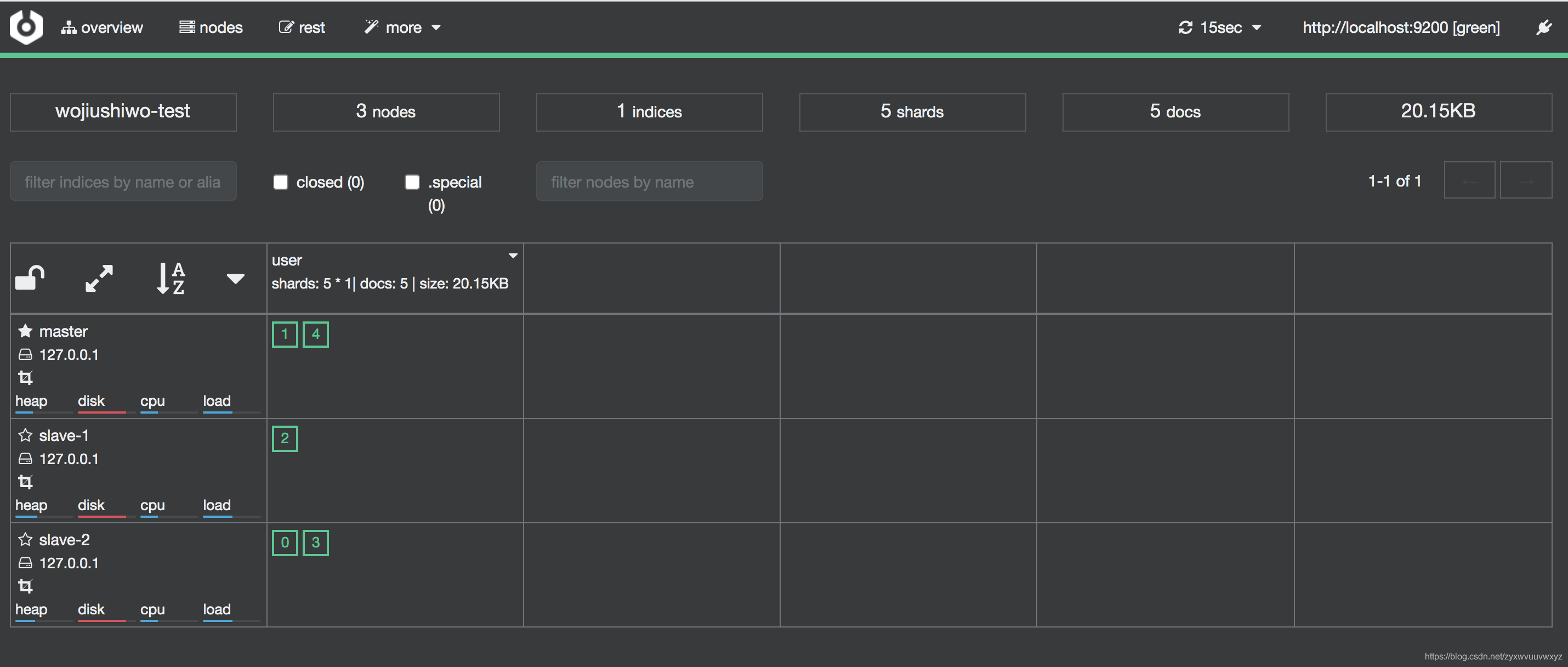Click the Cerebro logo icon
The image size is (1568, 667).
(26, 27)
